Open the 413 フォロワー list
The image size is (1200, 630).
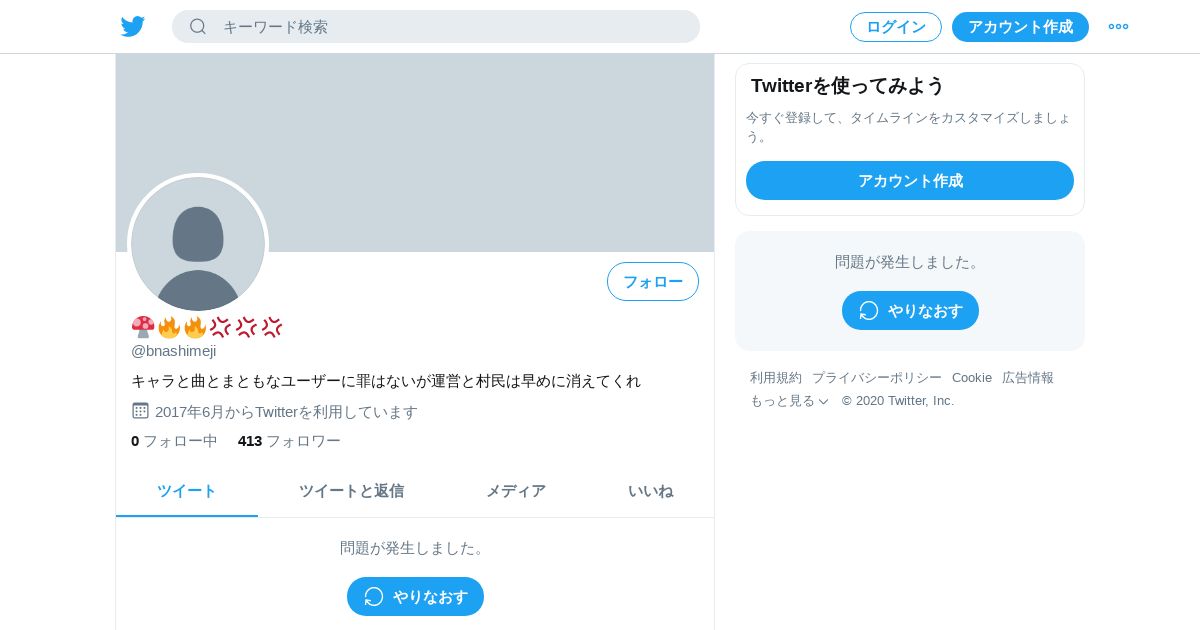(x=289, y=440)
